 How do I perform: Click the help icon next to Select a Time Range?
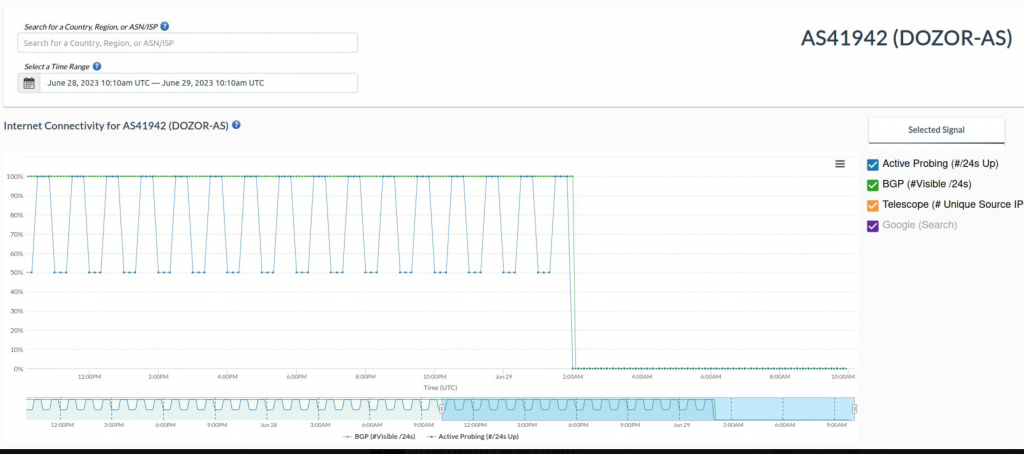(x=97, y=66)
